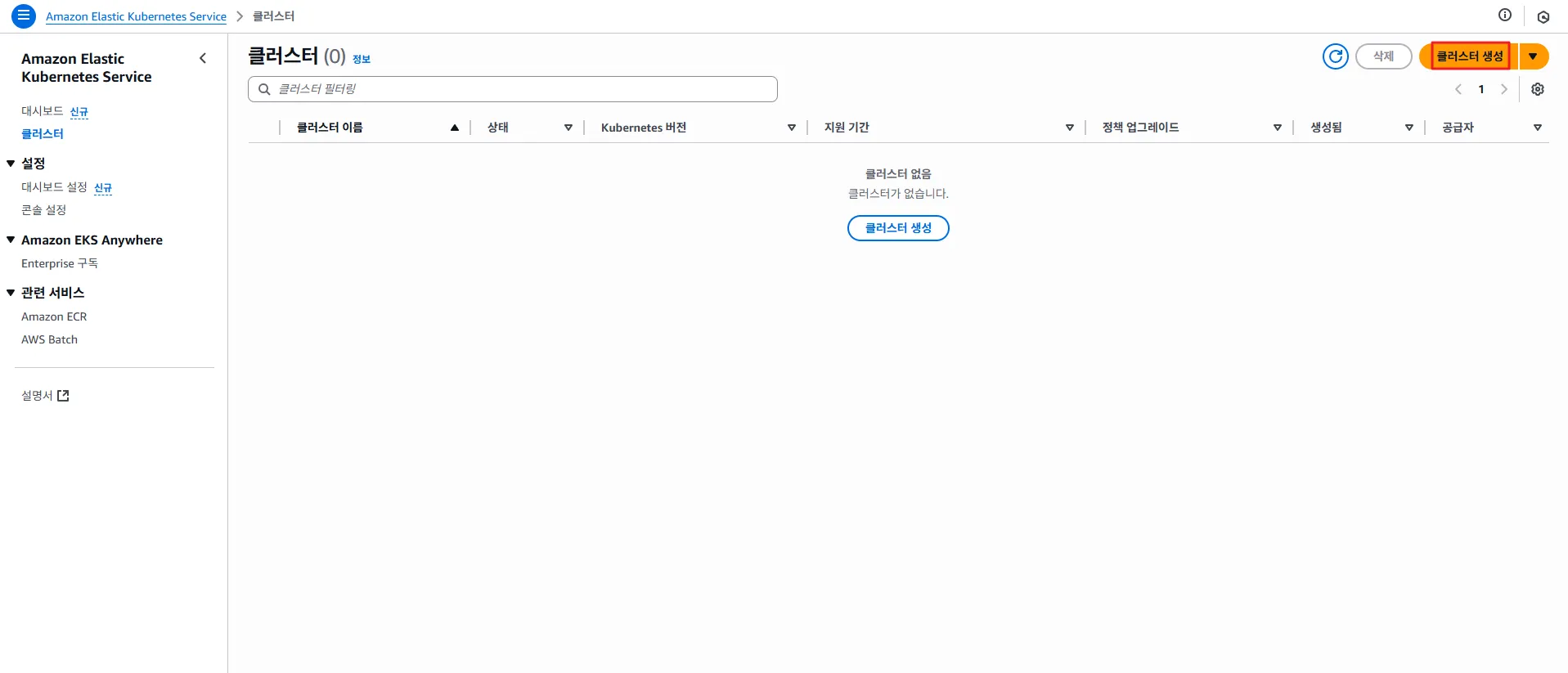Collapse the Amazon EKS Anywhere section
The image size is (1568, 673).
click(11, 240)
